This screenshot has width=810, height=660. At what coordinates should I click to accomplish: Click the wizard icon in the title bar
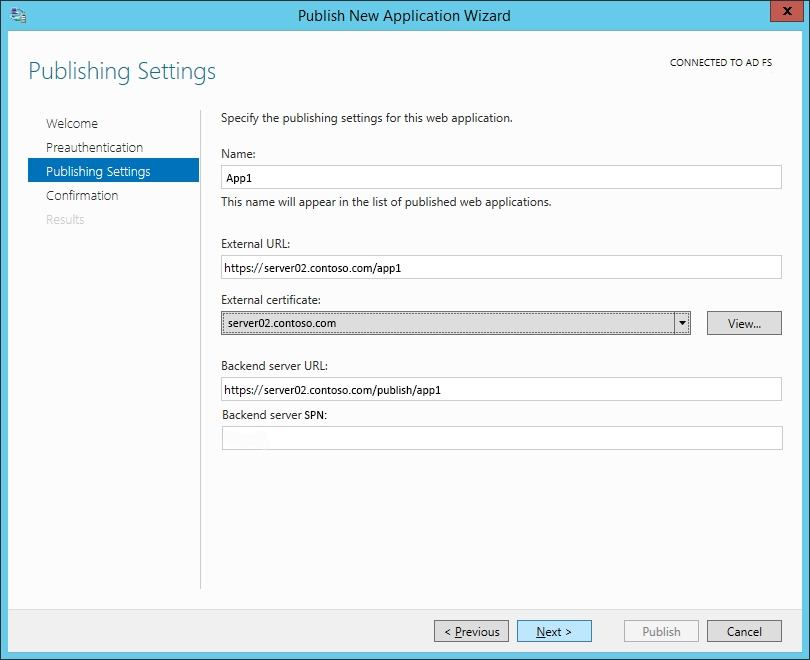click(x=19, y=15)
